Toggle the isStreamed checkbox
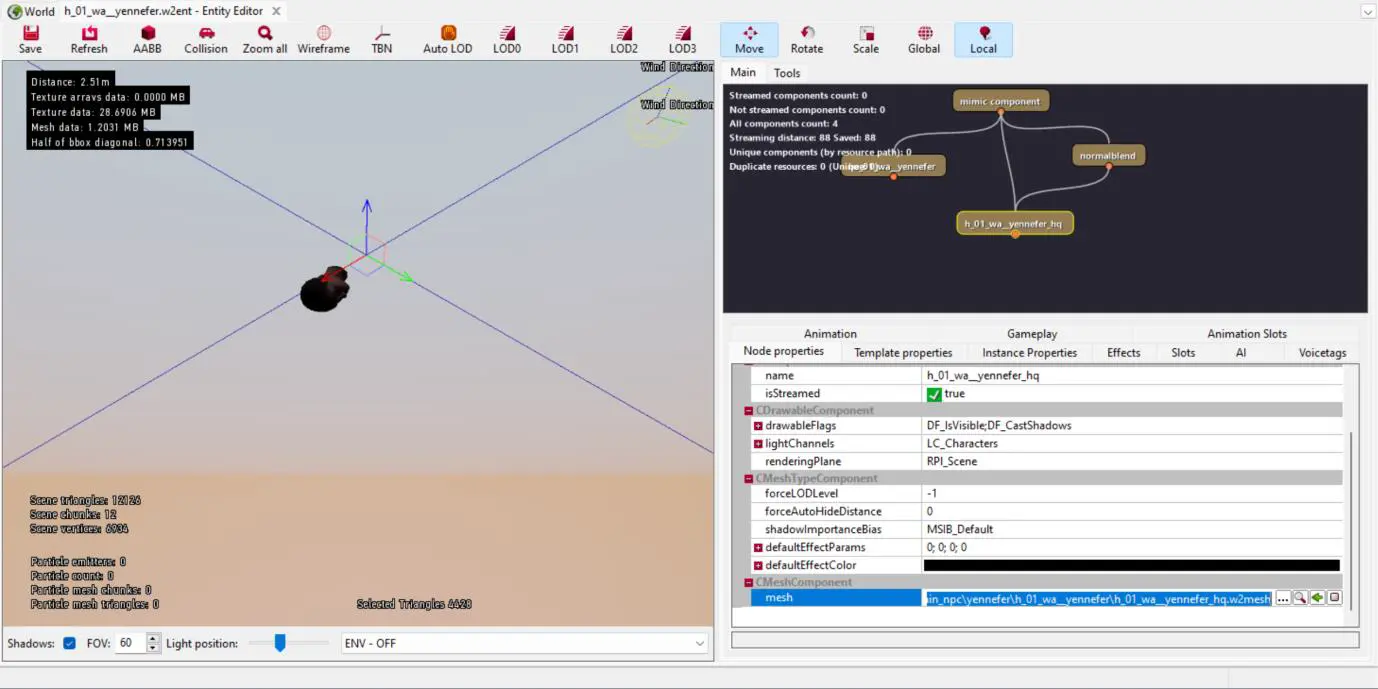 coord(934,394)
